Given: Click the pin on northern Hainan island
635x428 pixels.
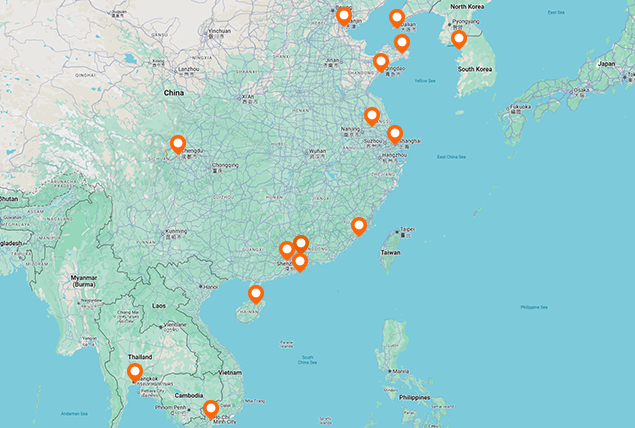Looking at the screenshot, I should [256, 293].
